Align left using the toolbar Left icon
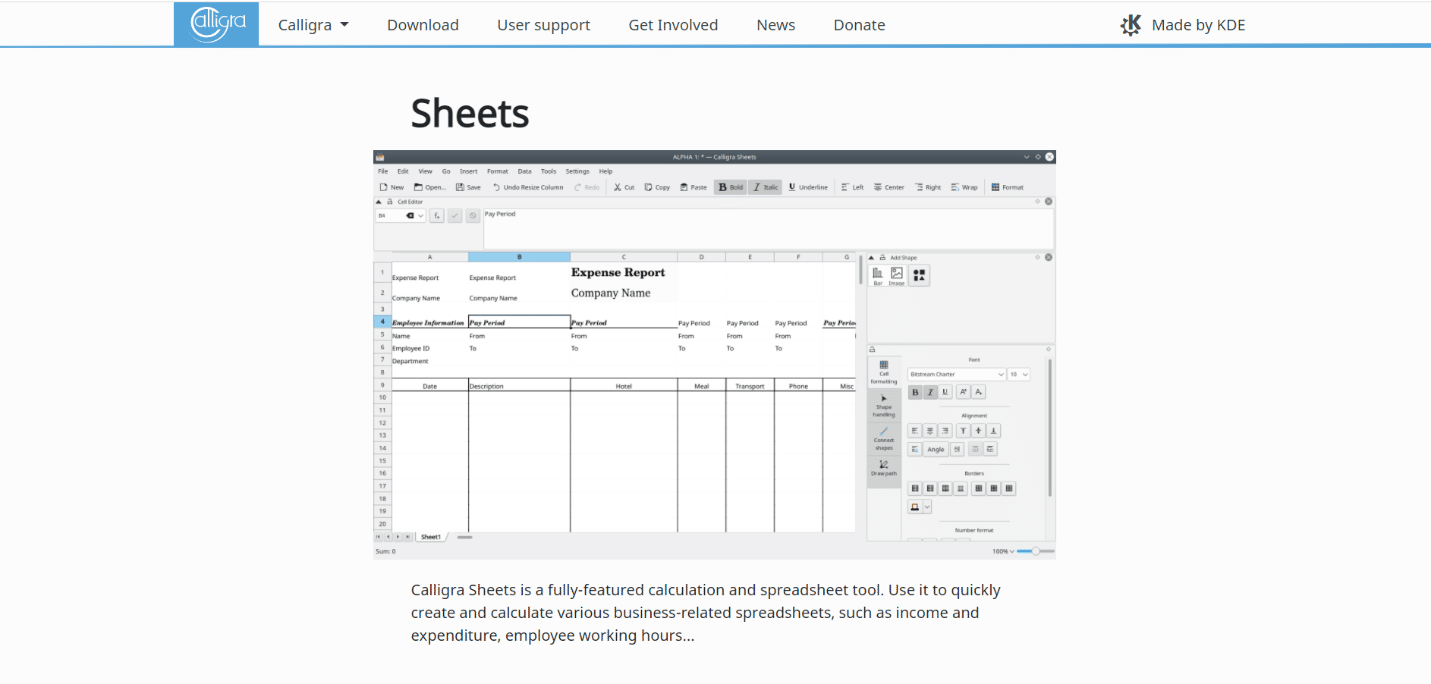 point(845,187)
